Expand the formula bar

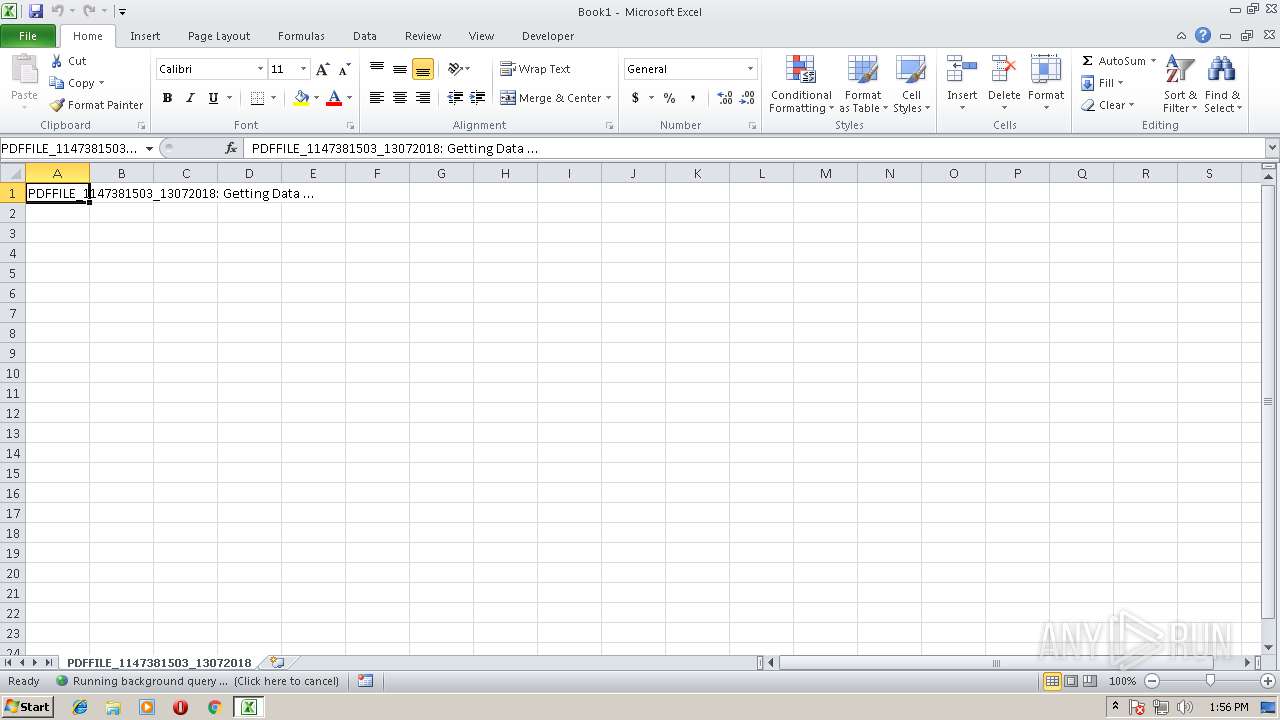point(1272,148)
